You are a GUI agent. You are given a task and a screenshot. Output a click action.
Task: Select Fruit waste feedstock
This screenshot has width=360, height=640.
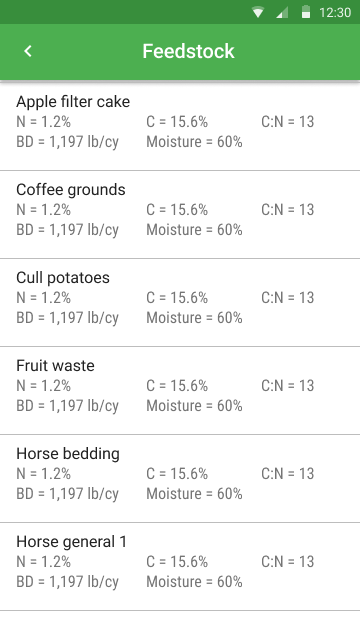pyautogui.click(x=180, y=391)
